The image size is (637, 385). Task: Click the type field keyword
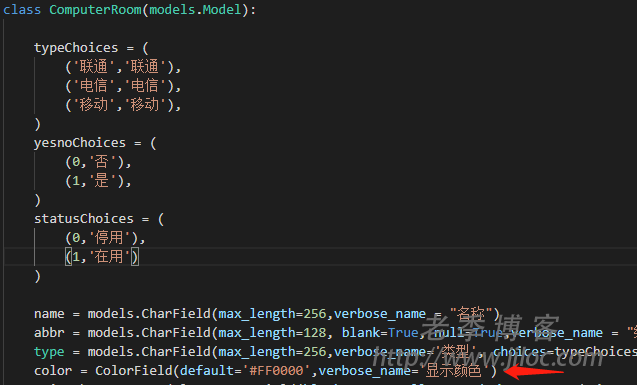(x=49, y=352)
